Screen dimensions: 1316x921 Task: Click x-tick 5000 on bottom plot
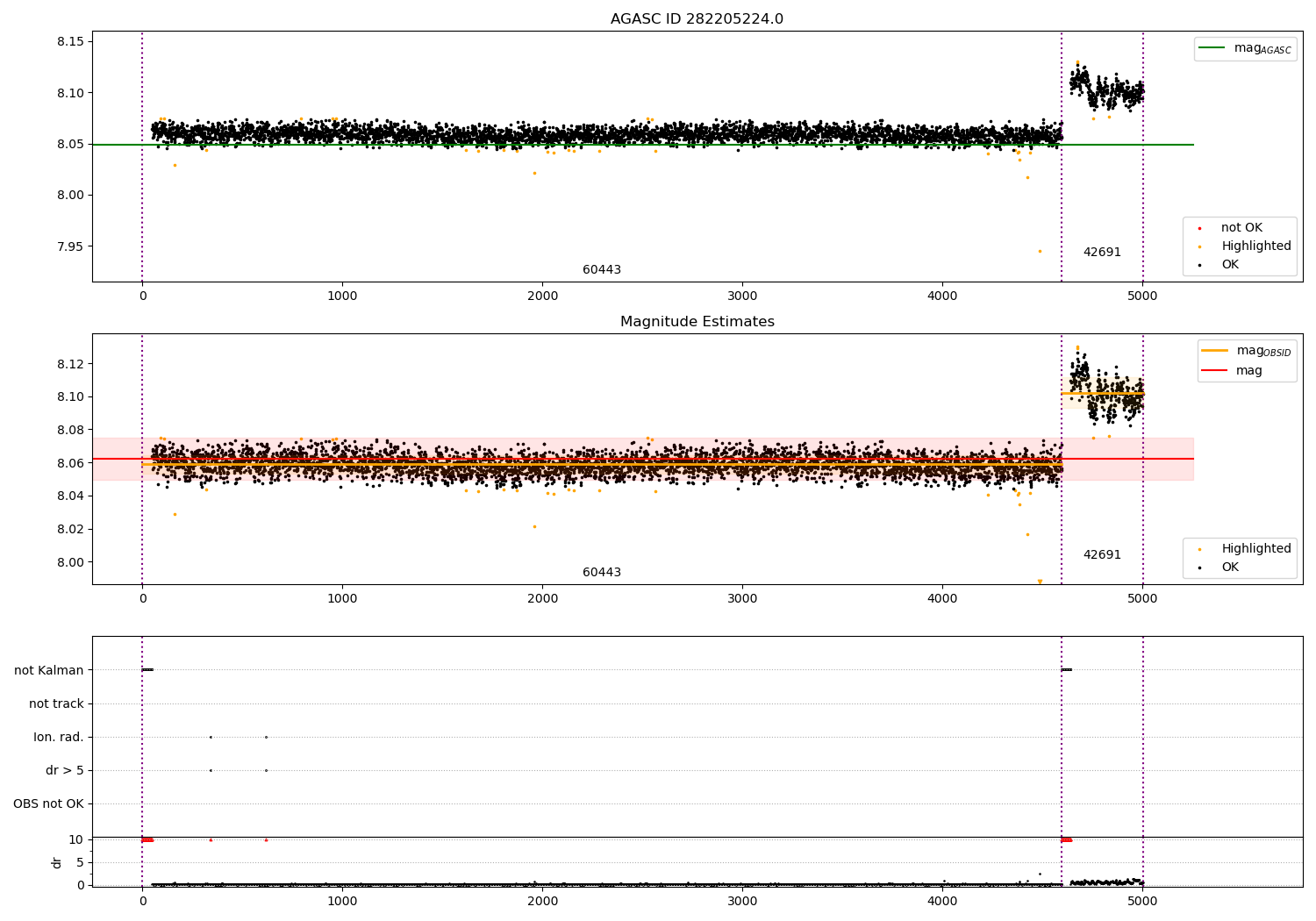click(x=1142, y=902)
